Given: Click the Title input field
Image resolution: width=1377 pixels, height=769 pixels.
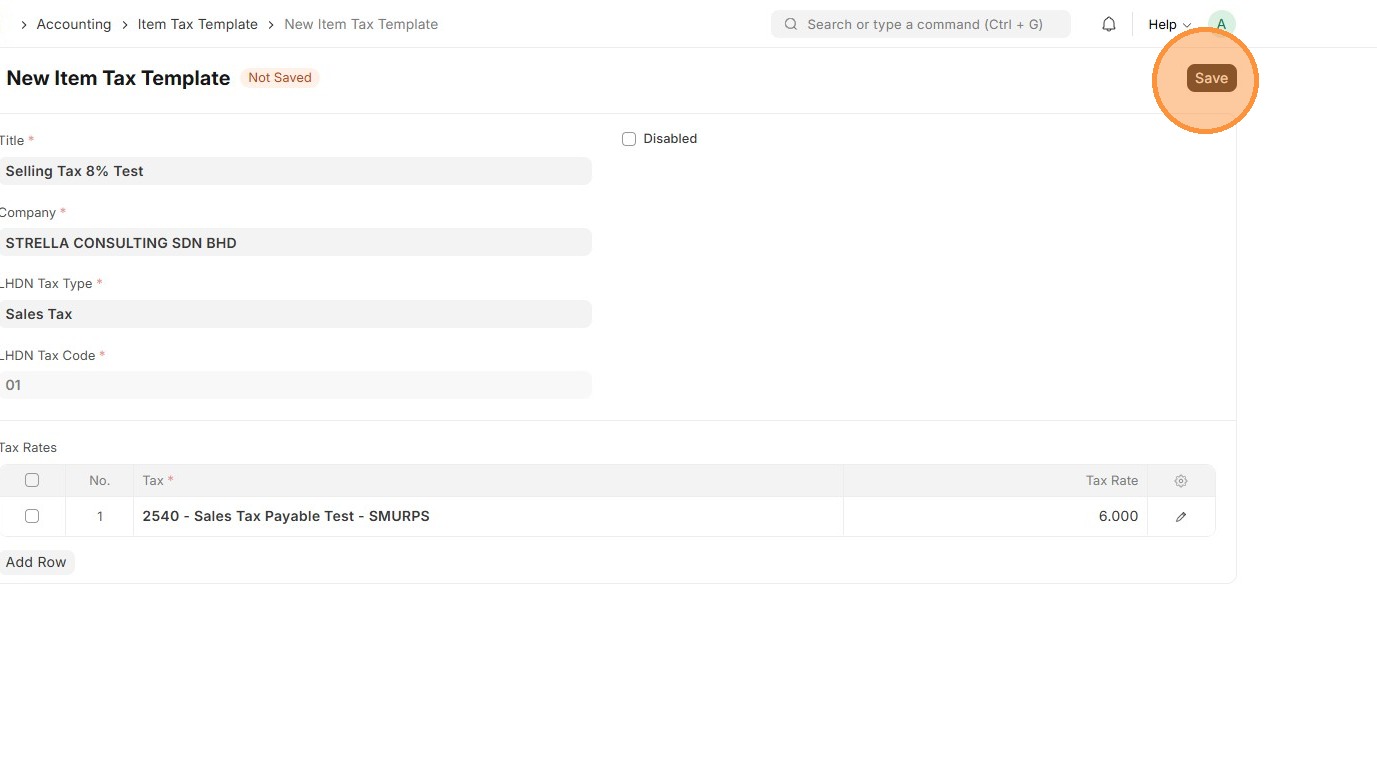Looking at the screenshot, I should pyautogui.click(x=295, y=171).
